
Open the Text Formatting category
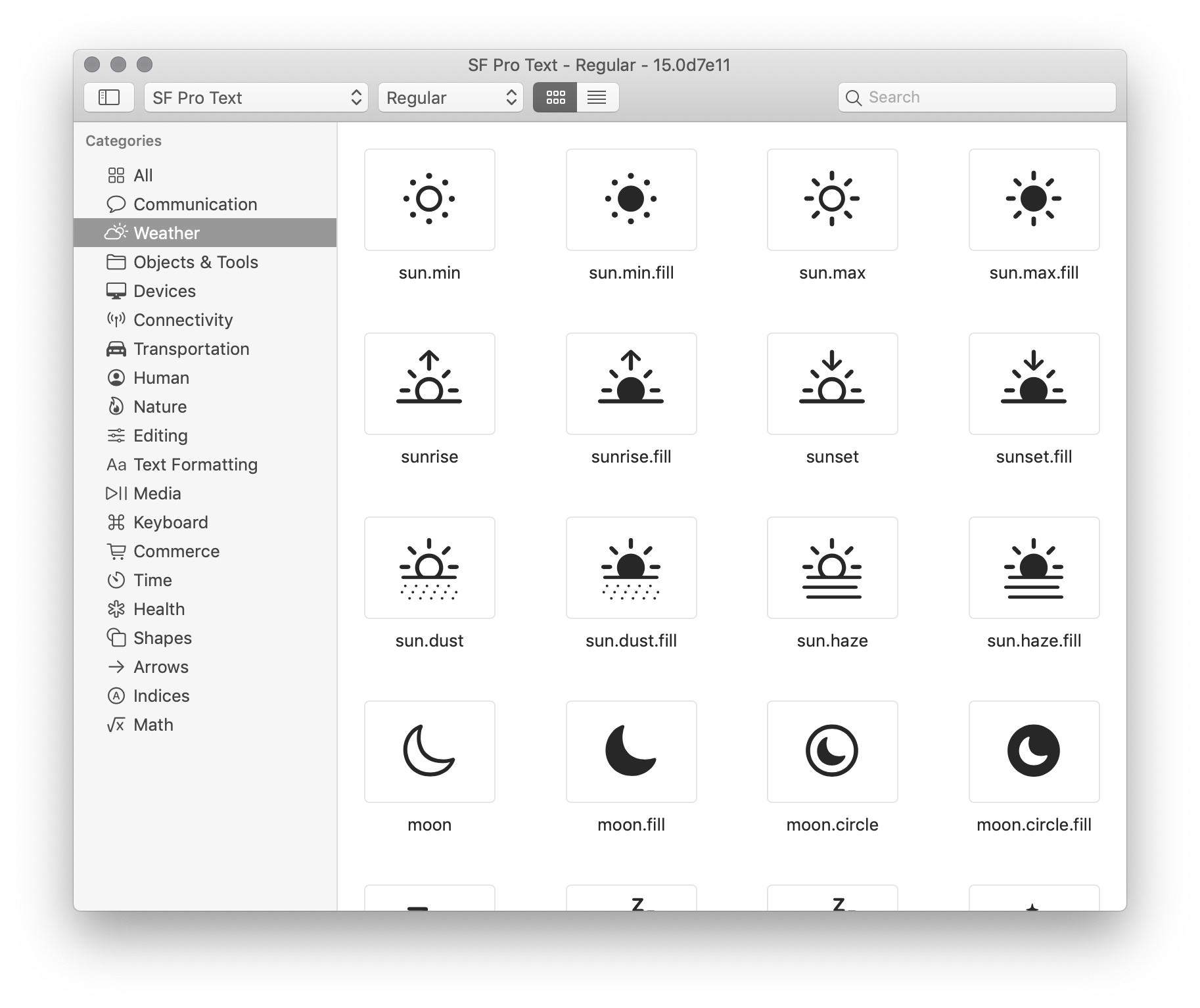click(205, 465)
